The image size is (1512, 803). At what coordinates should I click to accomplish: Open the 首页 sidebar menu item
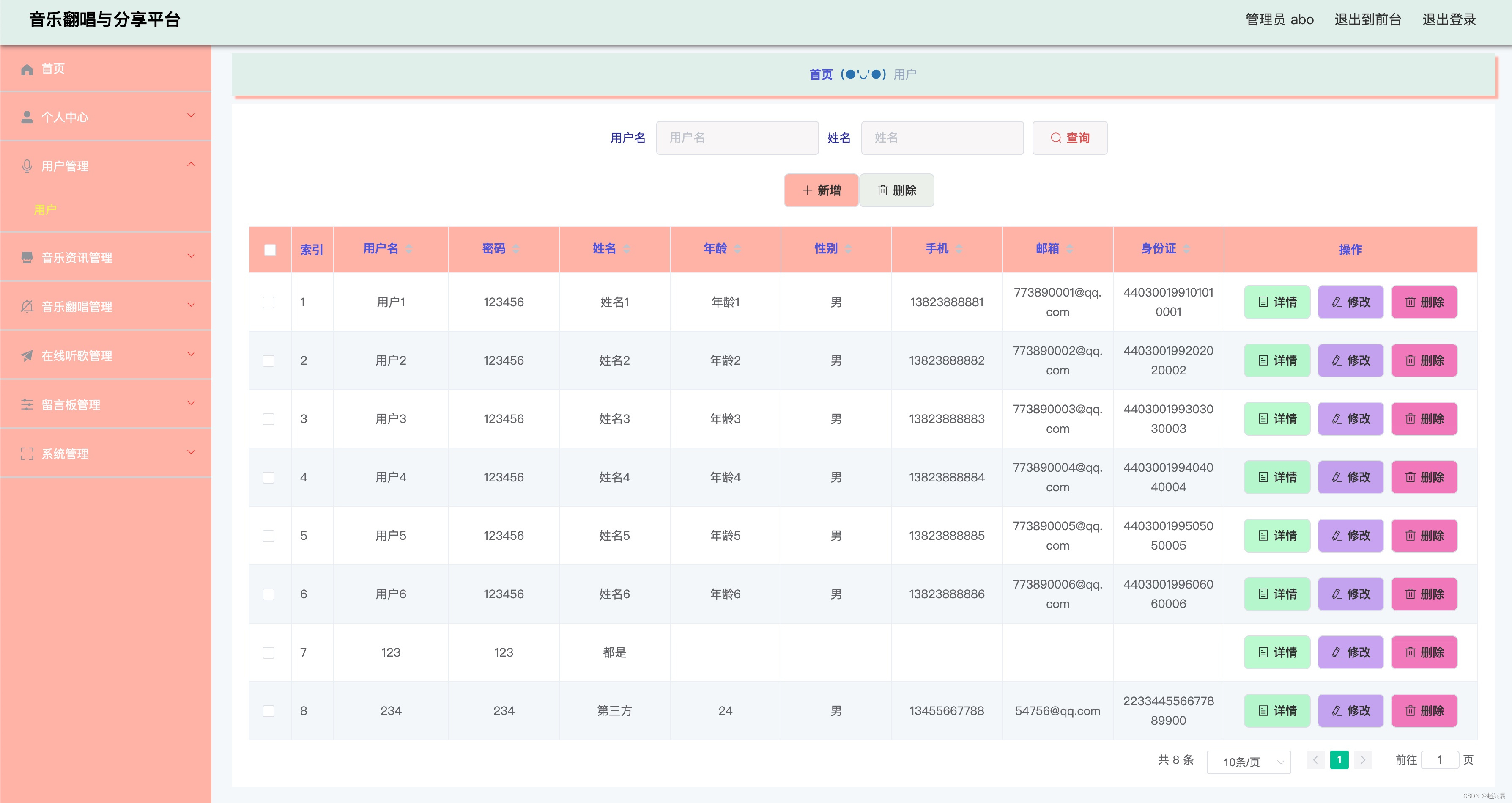[106, 69]
